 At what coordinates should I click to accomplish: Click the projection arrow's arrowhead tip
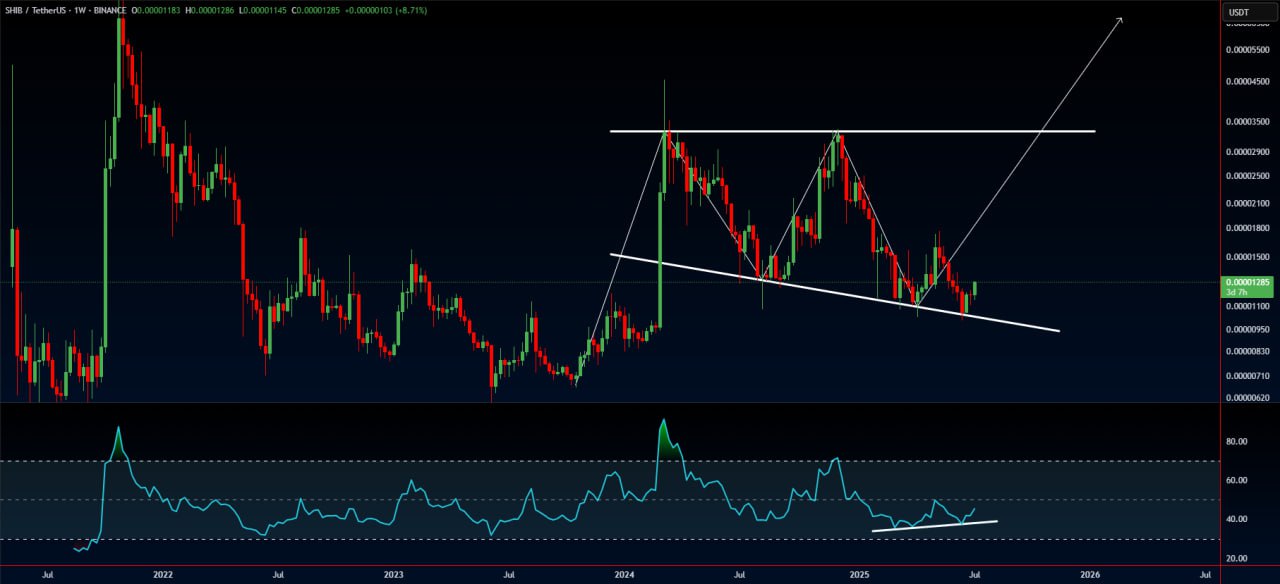coord(1122,19)
